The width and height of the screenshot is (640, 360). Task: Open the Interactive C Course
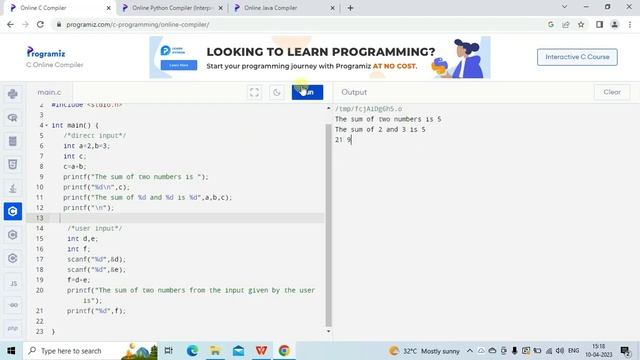[577, 57]
